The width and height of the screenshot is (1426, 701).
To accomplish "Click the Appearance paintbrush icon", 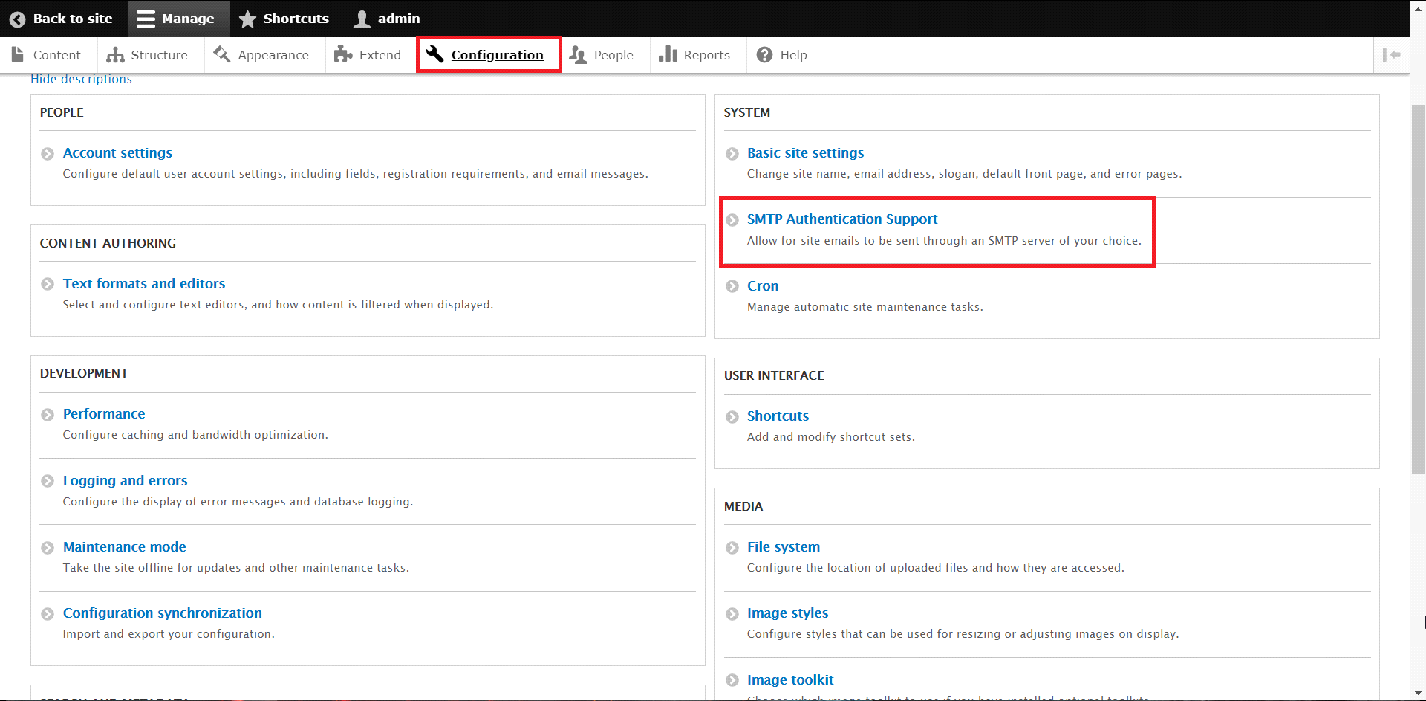I will coord(222,55).
